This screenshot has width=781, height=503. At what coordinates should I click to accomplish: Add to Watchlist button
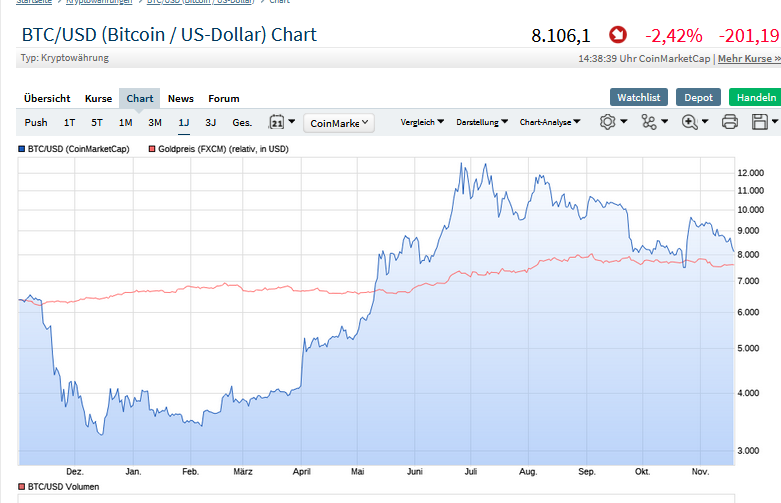tap(639, 97)
